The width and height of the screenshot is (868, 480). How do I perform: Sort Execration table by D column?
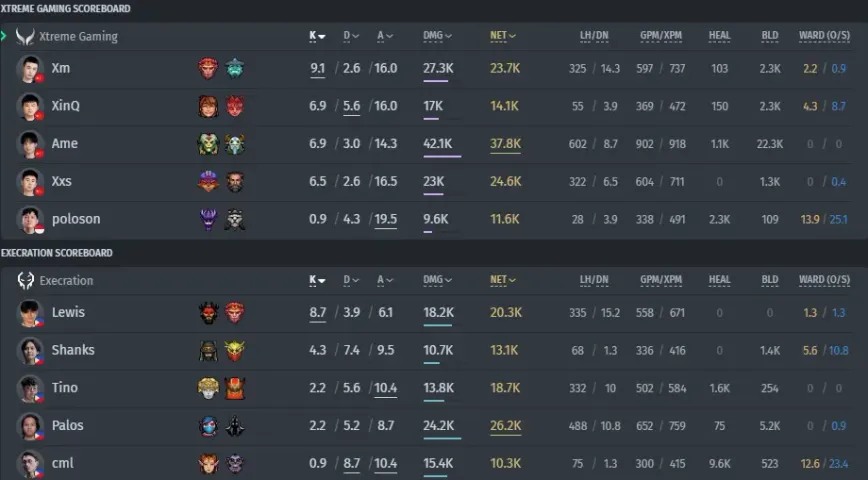tap(351, 280)
